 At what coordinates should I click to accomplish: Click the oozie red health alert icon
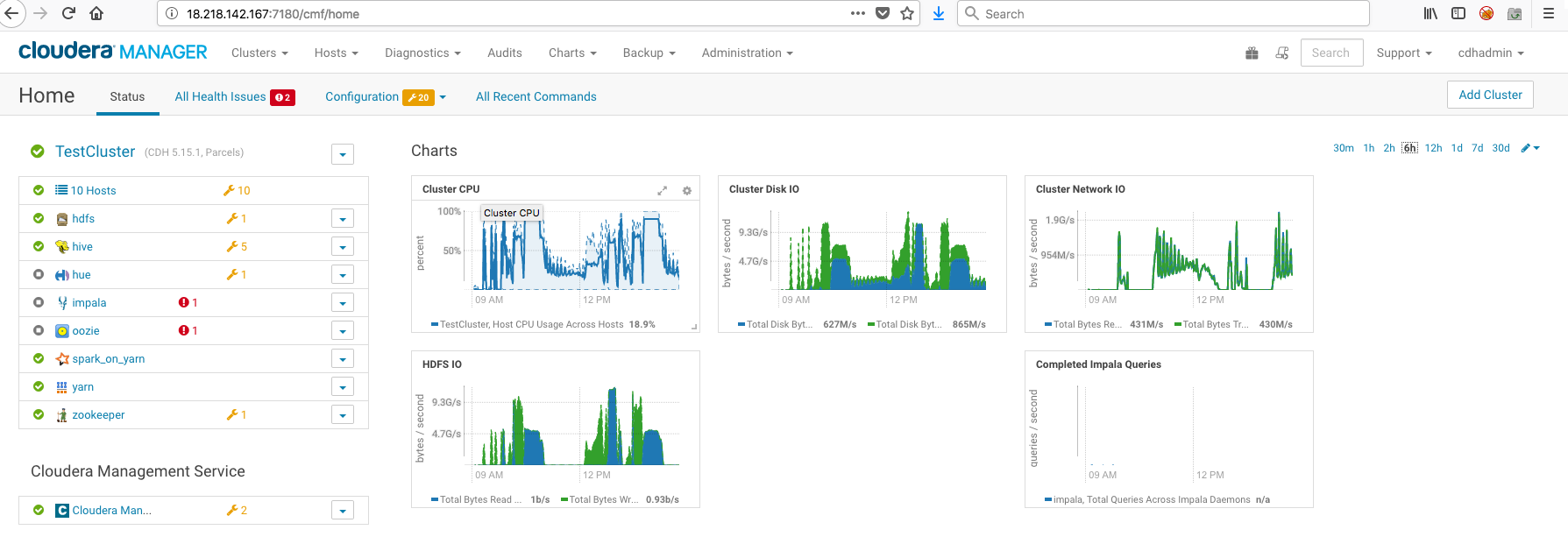pos(183,331)
